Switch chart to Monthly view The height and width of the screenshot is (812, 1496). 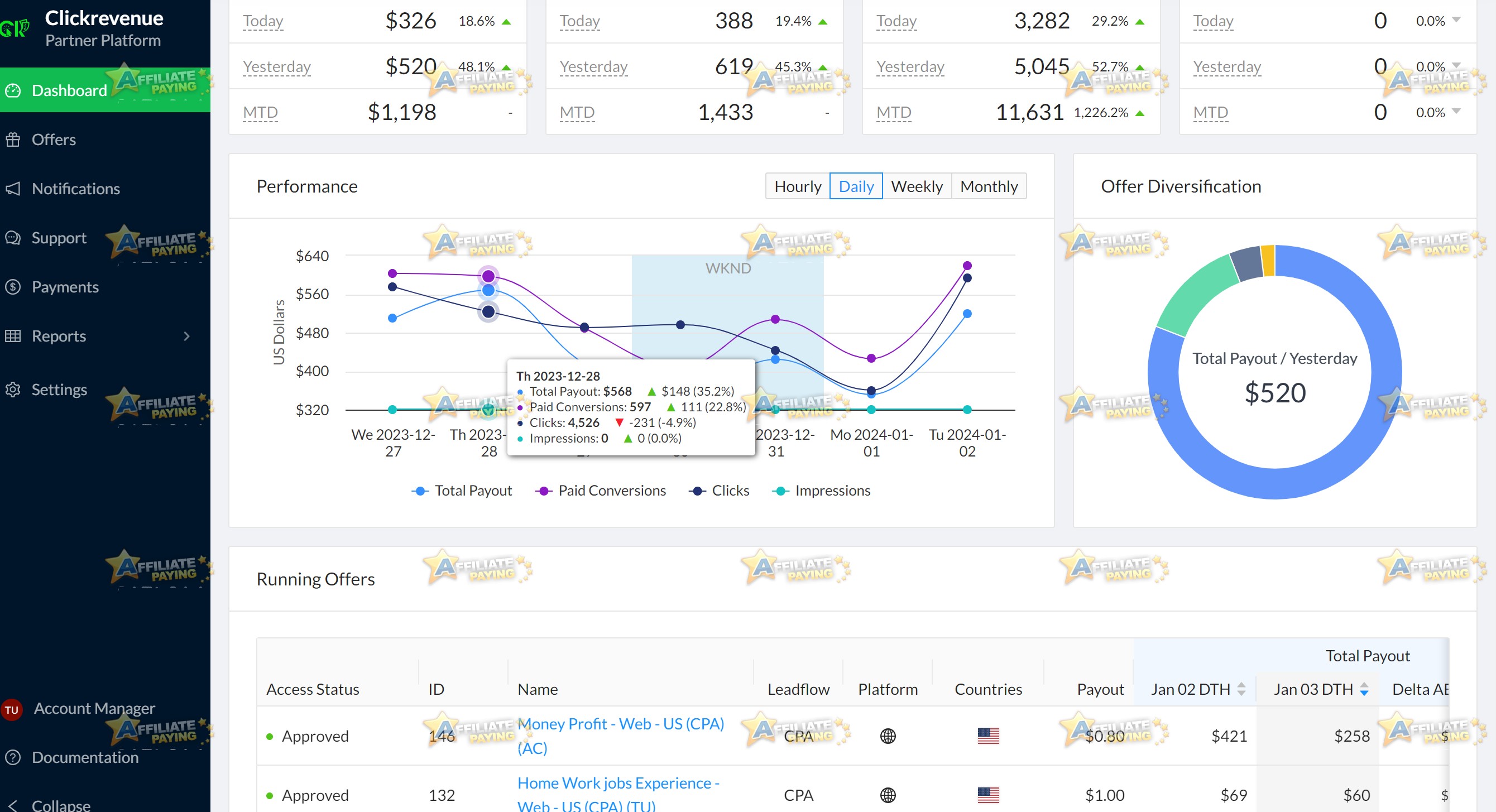(x=989, y=186)
